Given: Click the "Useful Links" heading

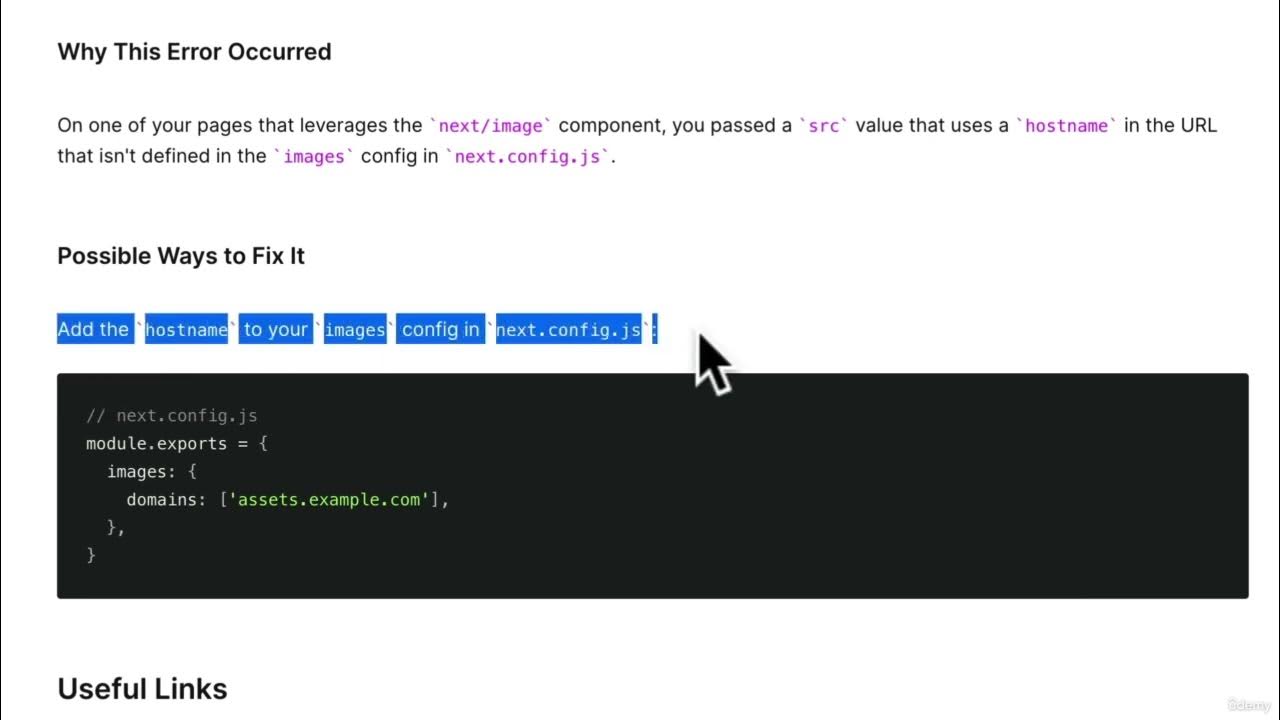Looking at the screenshot, I should (142, 689).
